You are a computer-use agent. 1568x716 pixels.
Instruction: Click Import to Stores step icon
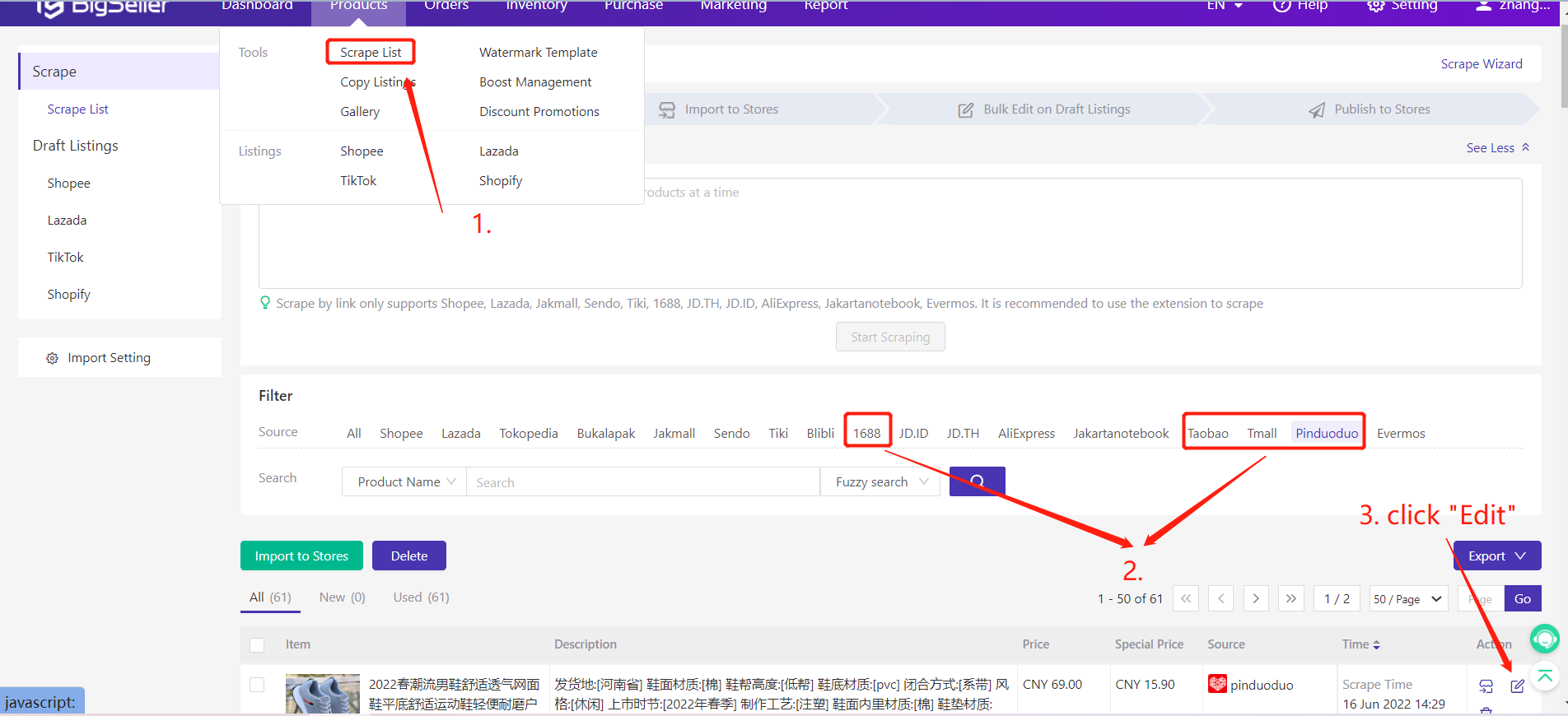(x=667, y=109)
